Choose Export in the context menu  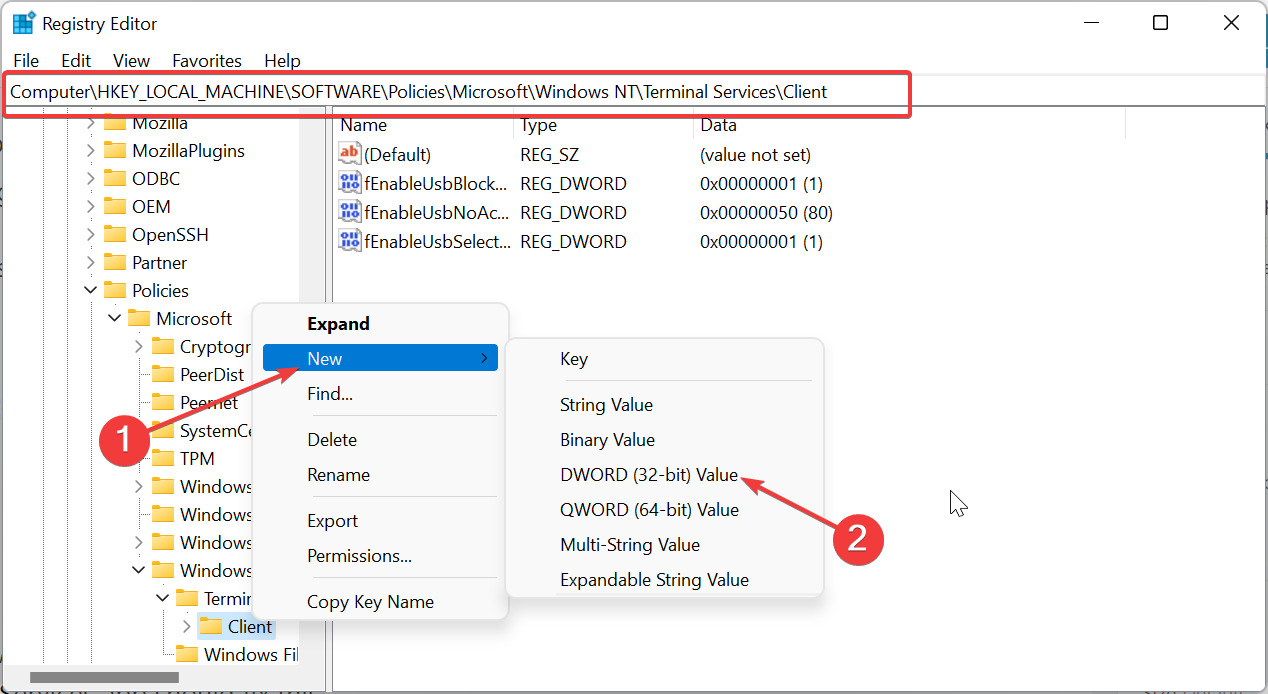(380, 521)
